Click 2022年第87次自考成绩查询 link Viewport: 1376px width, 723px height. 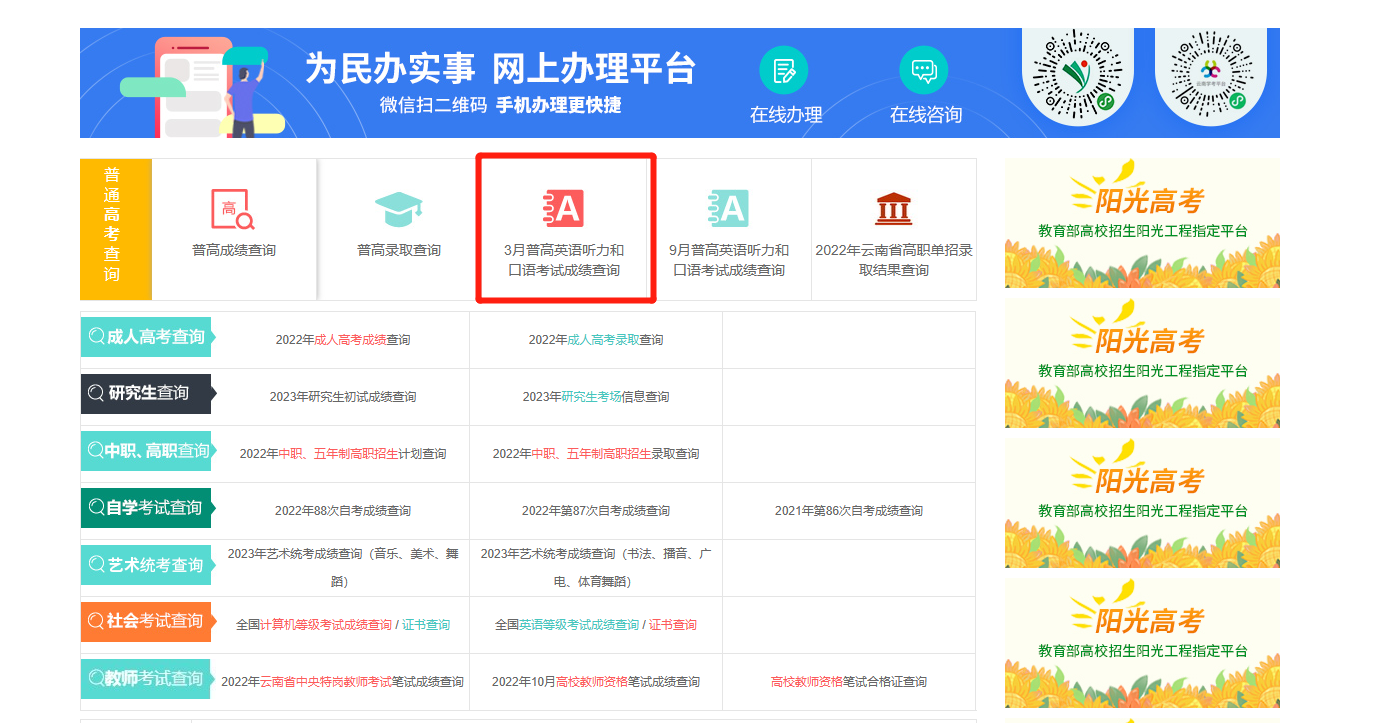point(596,511)
